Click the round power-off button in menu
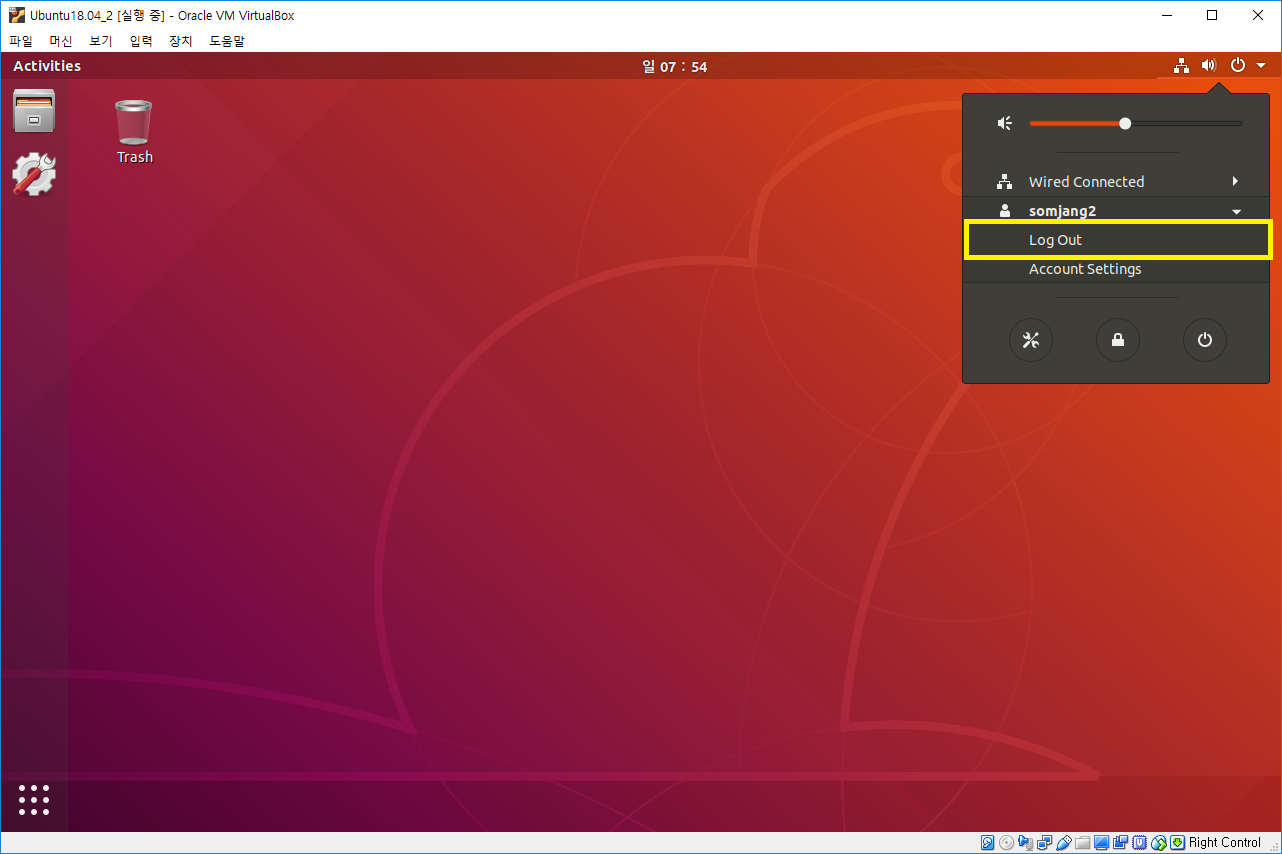 1205,340
